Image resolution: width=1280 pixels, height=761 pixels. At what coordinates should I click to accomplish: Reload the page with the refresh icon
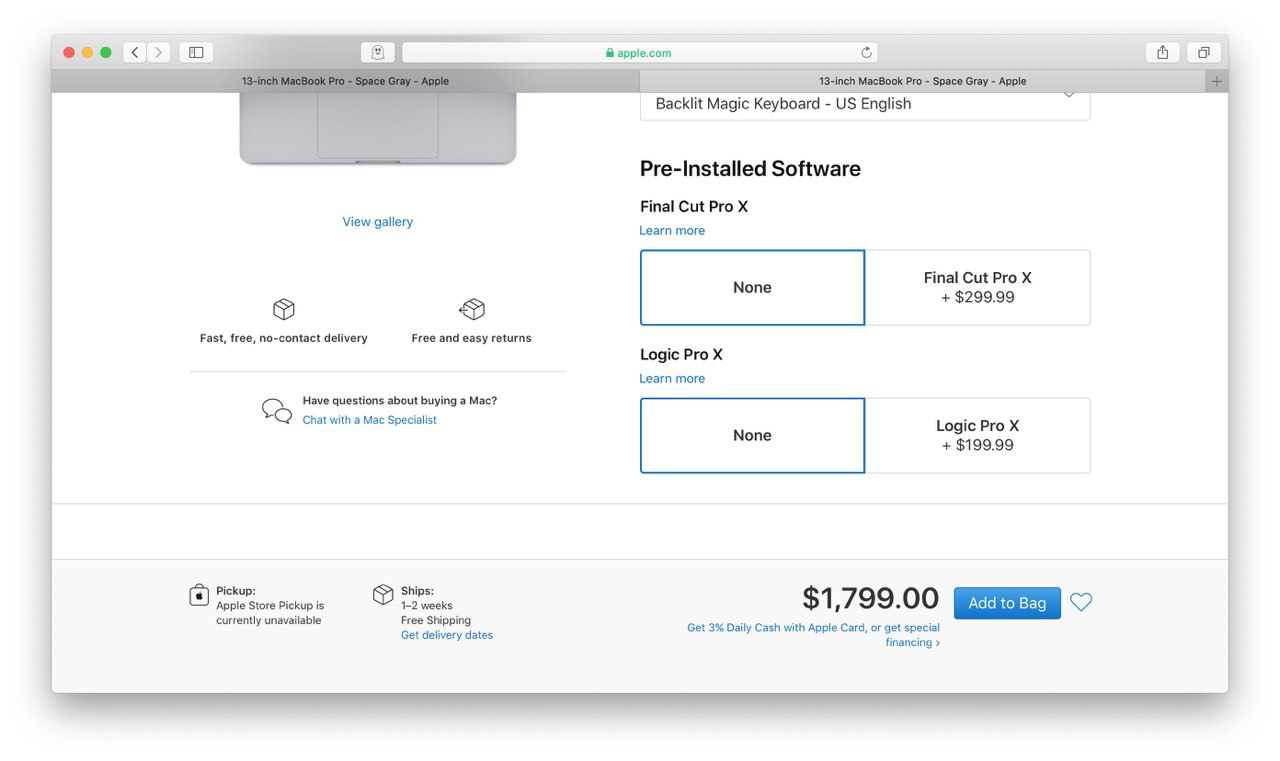click(x=866, y=52)
